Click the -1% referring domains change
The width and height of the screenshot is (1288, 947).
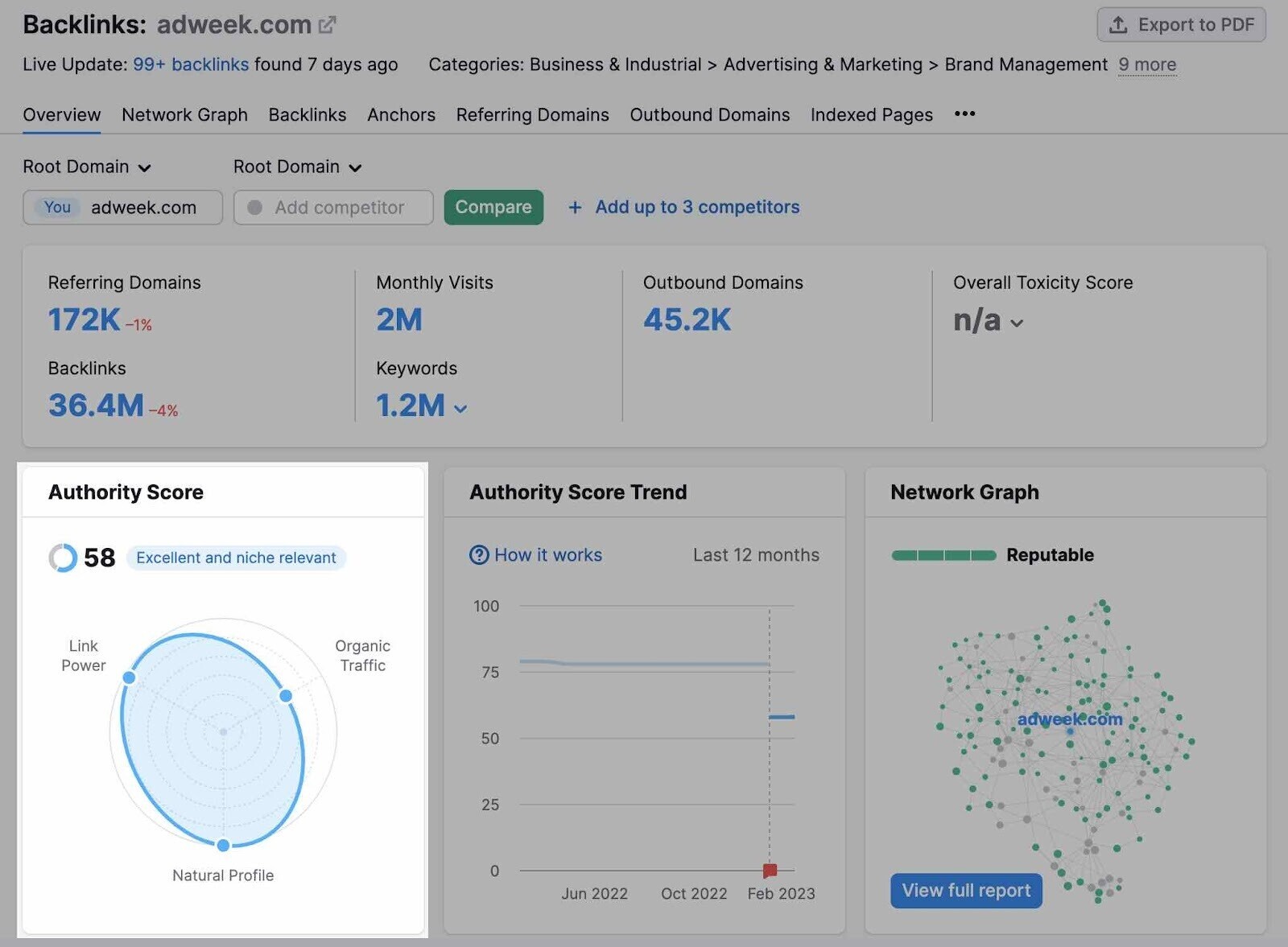click(x=138, y=325)
